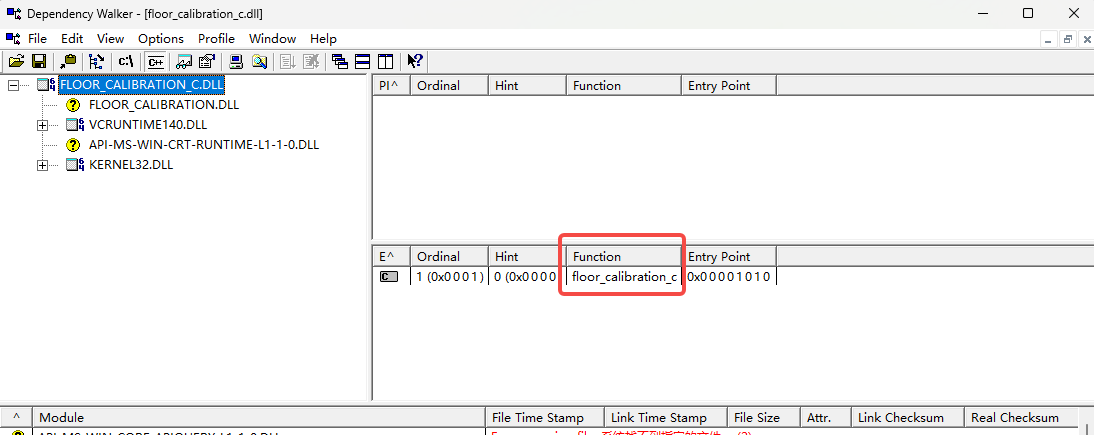1094x435 pixels.
Task: Click View Module in External Viewer icon
Action: click(184, 61)
